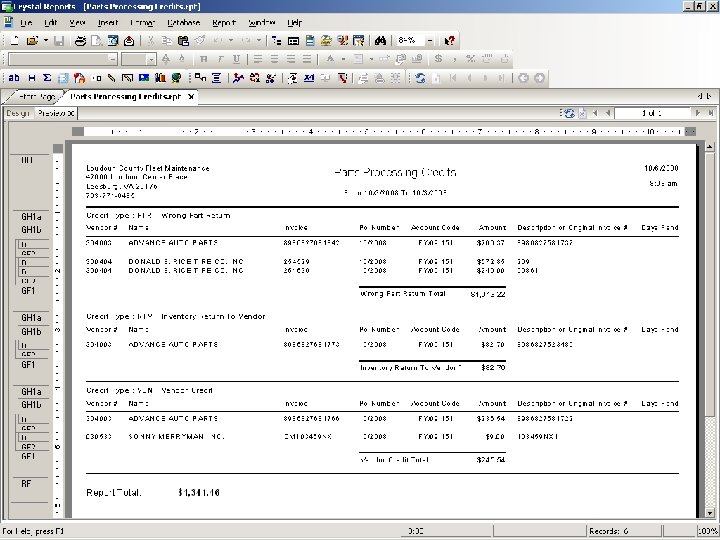Click the Find binoculars icon
Screen dimensions: 720x540
pos(380,41)
